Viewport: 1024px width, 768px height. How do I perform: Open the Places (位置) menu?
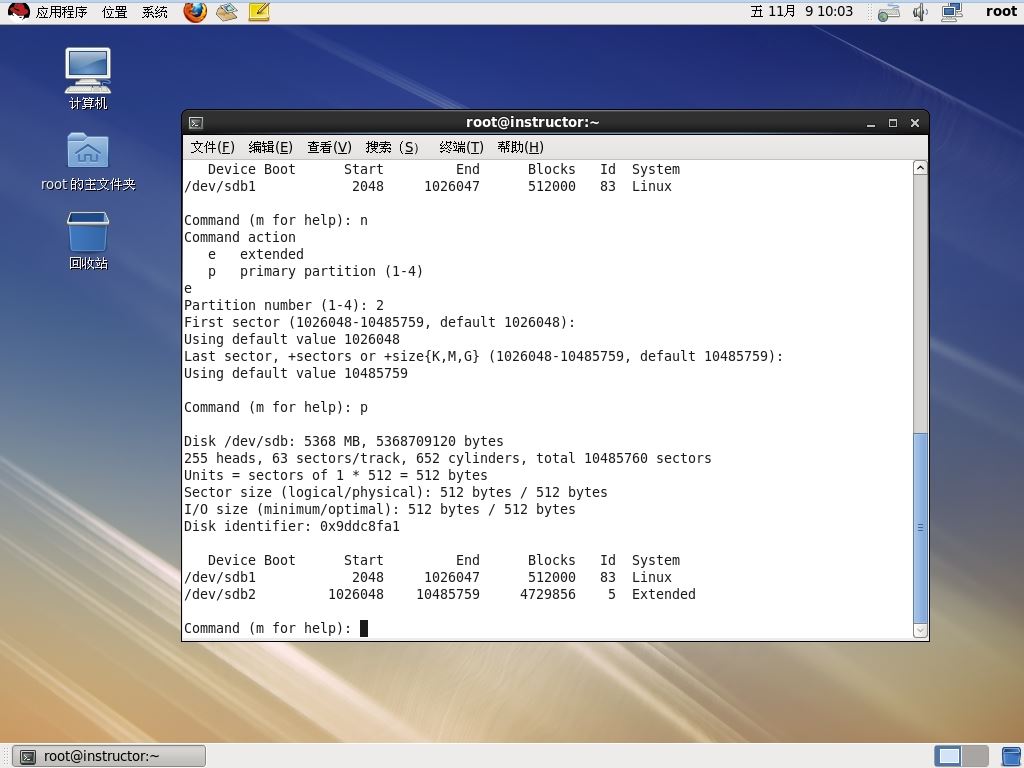point(115,12)
